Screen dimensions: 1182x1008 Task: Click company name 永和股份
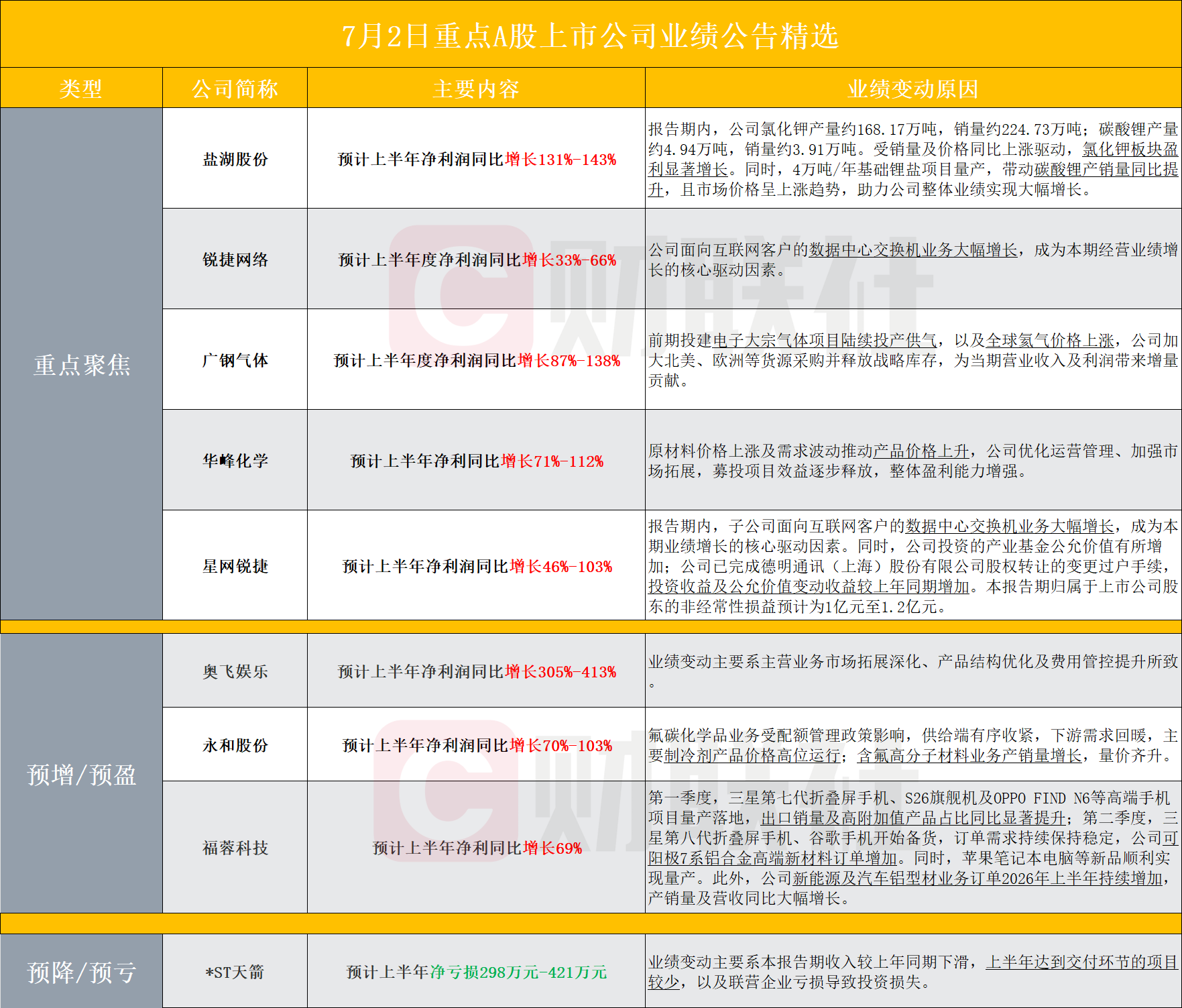[x=235, y=746]
